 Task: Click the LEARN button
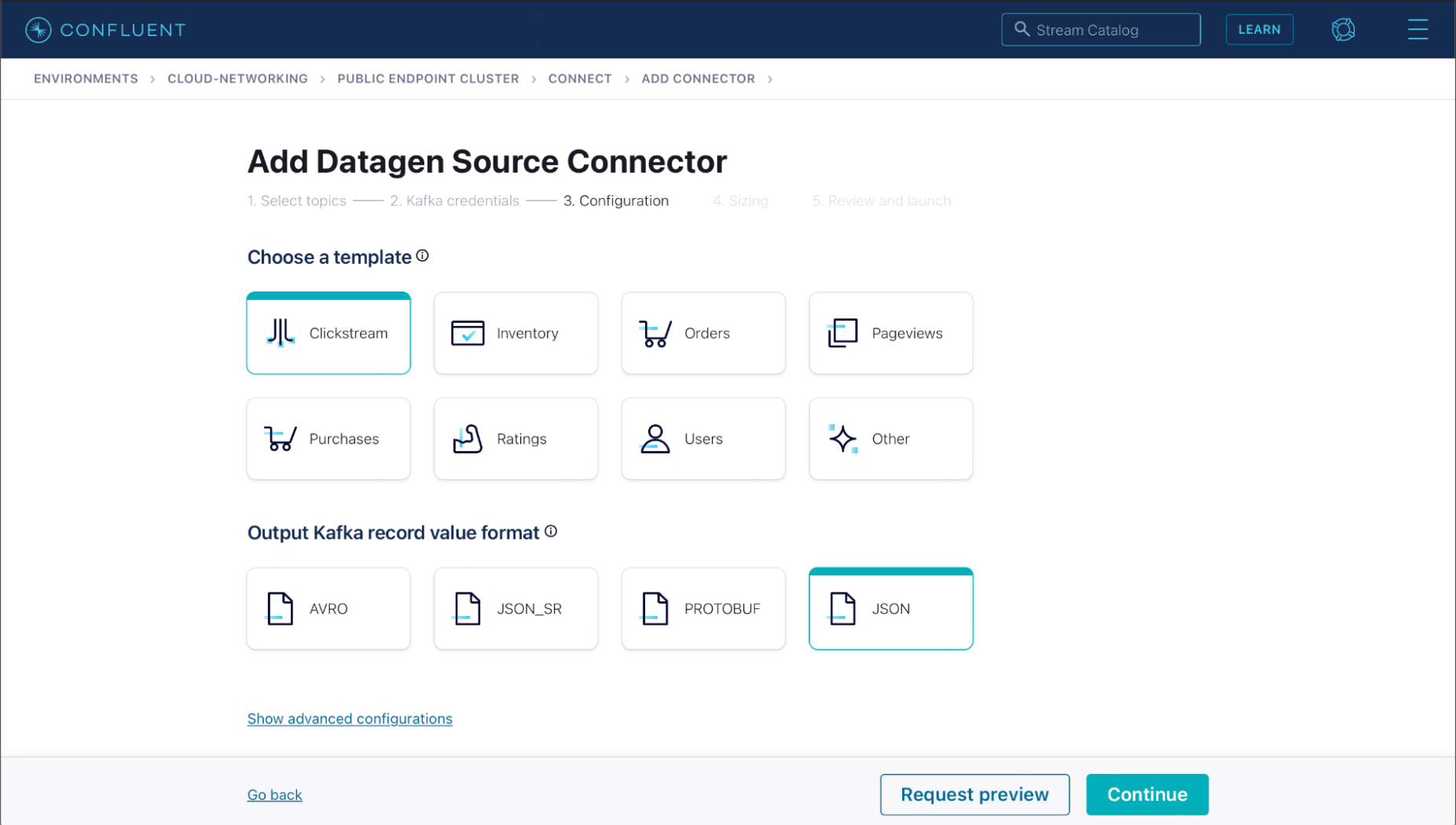click(x=1260, y=30)
